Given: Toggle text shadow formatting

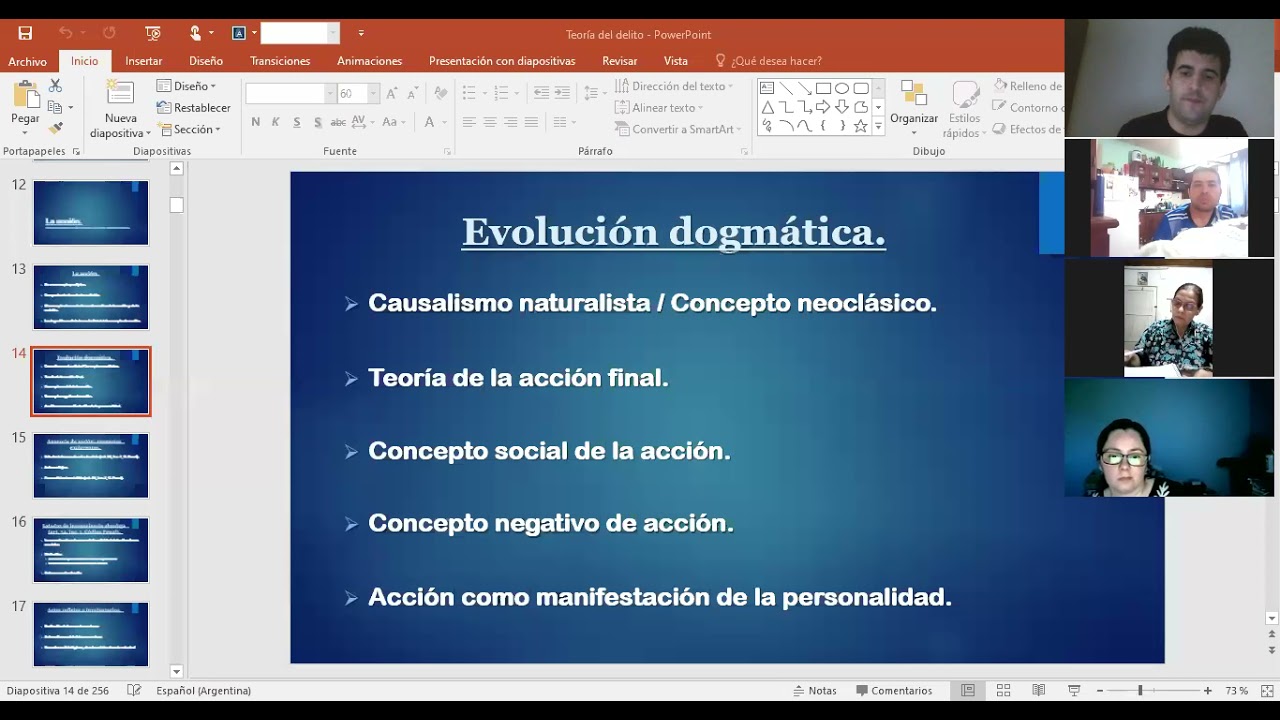Looking at the screenshot, I should tap(318, 122).
